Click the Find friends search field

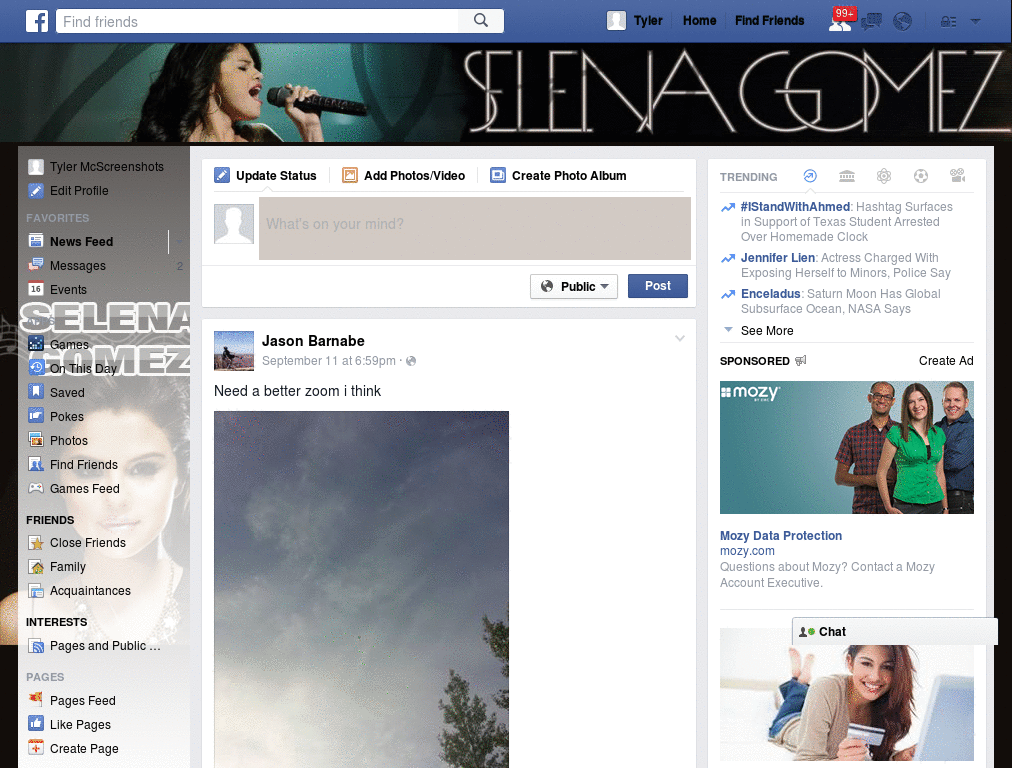(x=260, y=20)
